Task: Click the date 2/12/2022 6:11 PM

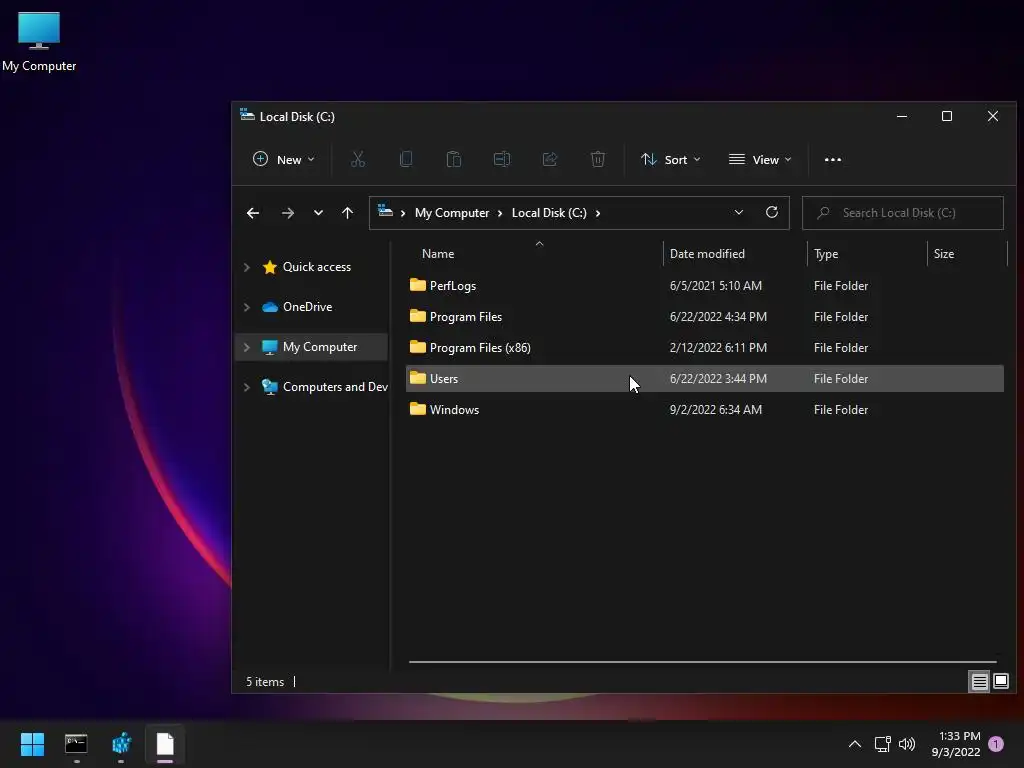Action: click(718, 347)
